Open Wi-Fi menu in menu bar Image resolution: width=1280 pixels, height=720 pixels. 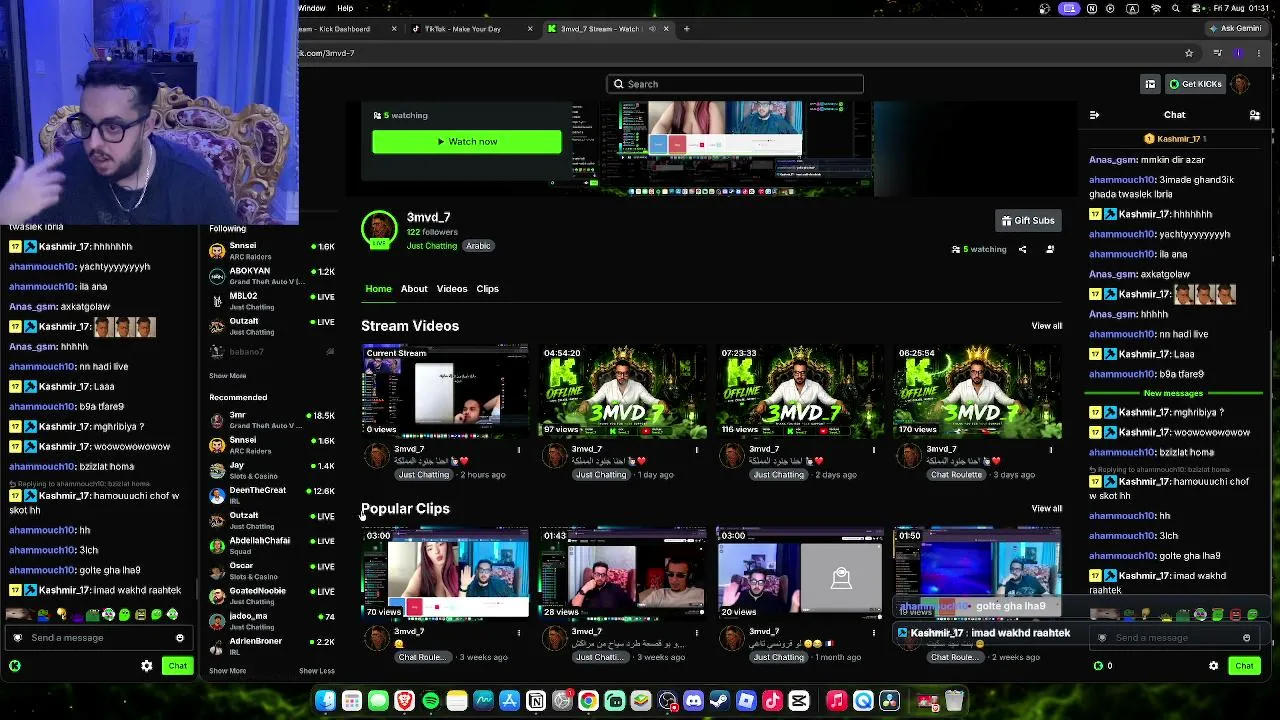point(1156,9)
